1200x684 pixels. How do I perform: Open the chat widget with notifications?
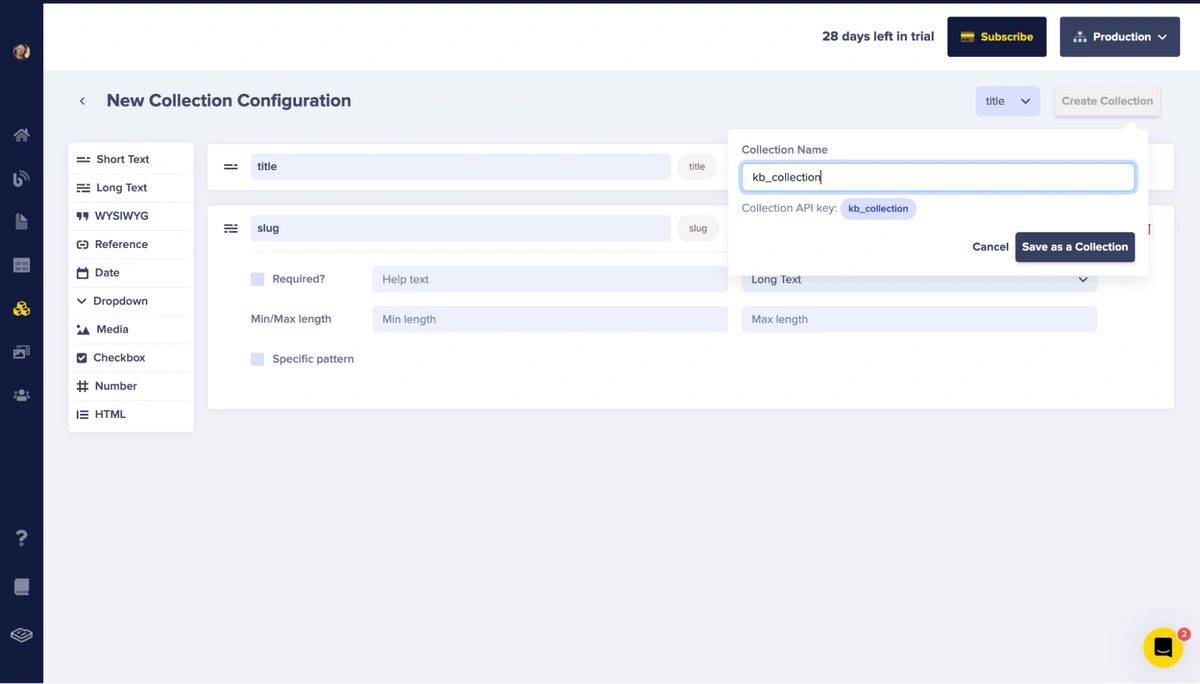[1163, 648]
